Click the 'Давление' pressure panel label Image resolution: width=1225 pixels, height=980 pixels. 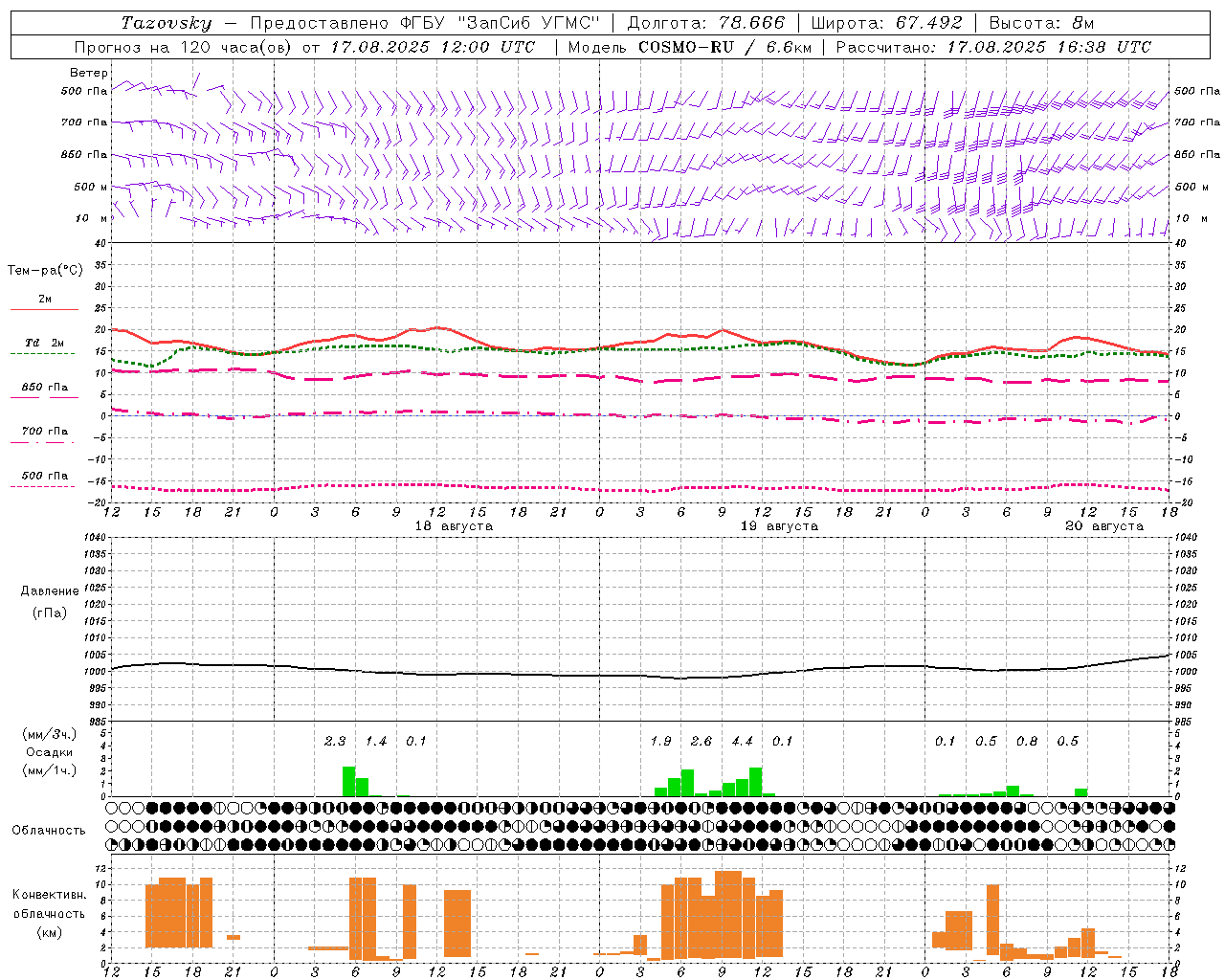click(x=50, y=591)
